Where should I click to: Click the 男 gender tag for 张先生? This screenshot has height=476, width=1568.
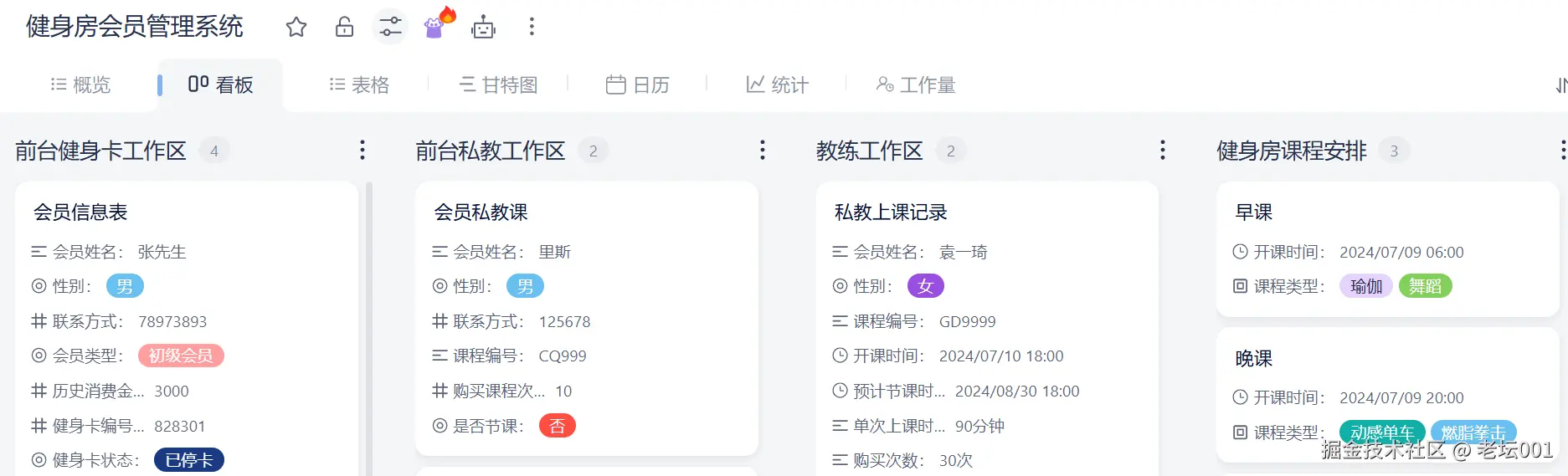[x=125, y=286]
